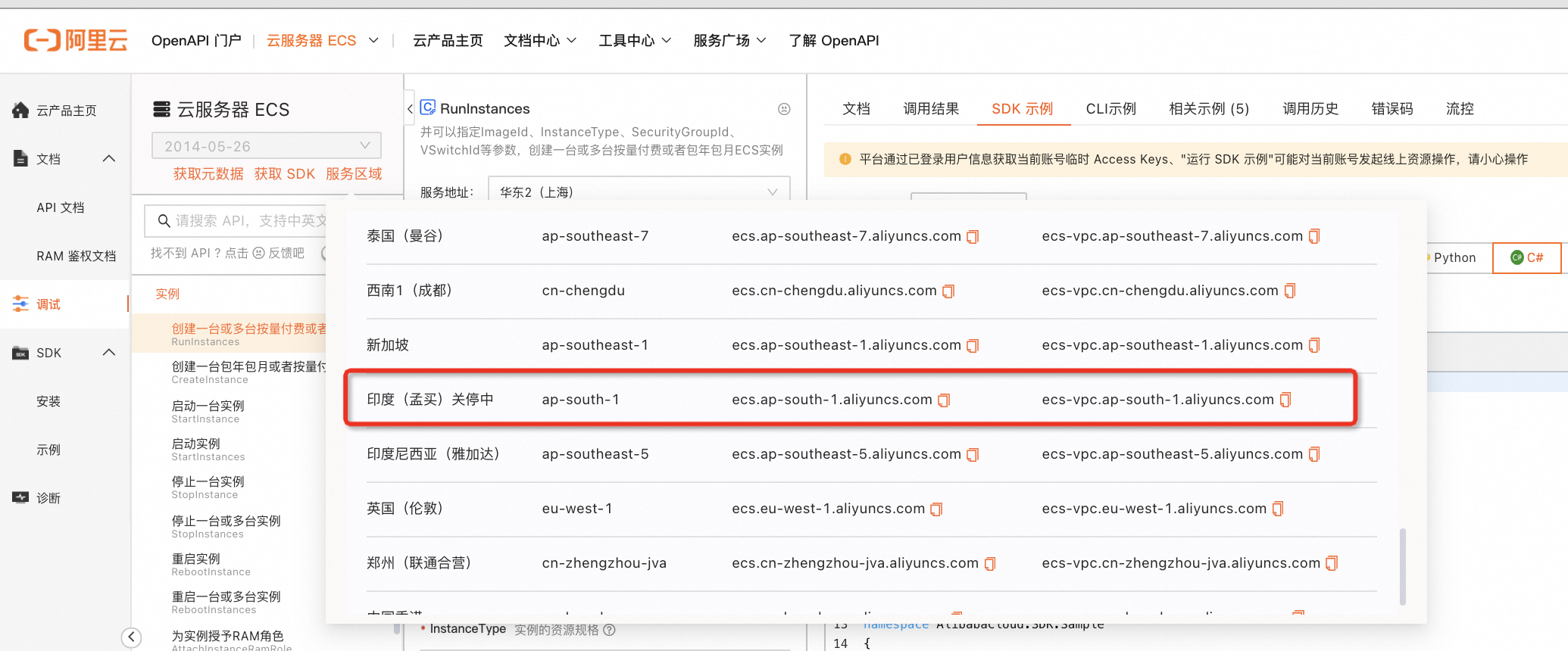The width and height of the screenshot is (1568, 651).
Task: Select the Python language tab
Action: [1454, 257]
